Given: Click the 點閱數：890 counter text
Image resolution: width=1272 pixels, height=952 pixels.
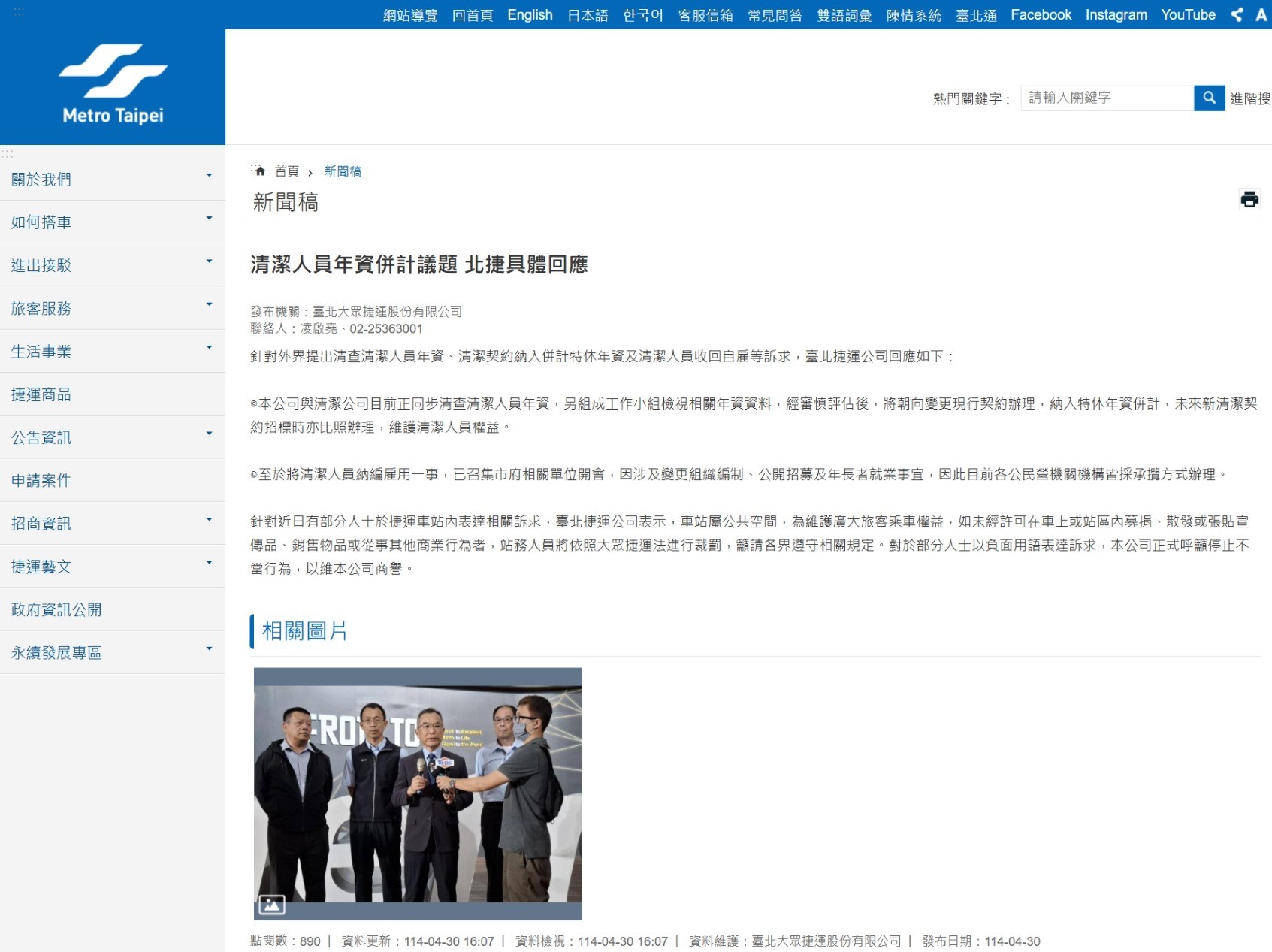Looking at the screenshot, I should [286, 941].
